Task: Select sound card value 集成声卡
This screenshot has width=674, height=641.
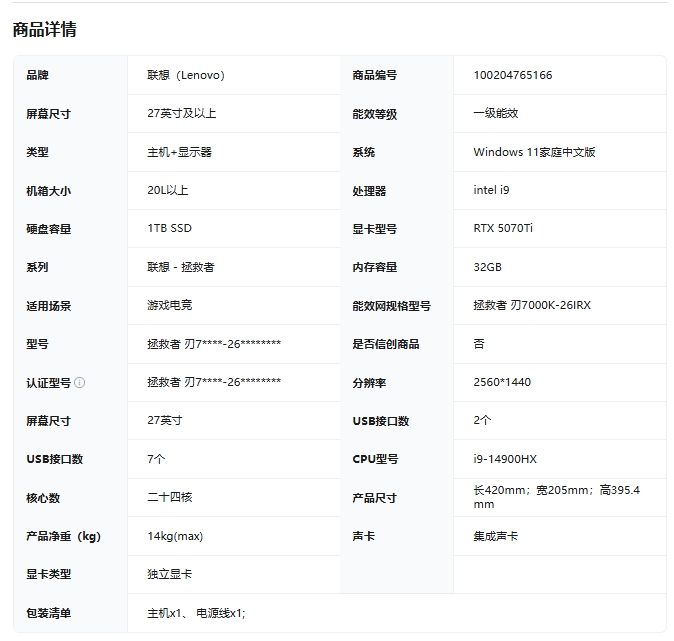Action: pyautogui.click(x=496, y=536)
